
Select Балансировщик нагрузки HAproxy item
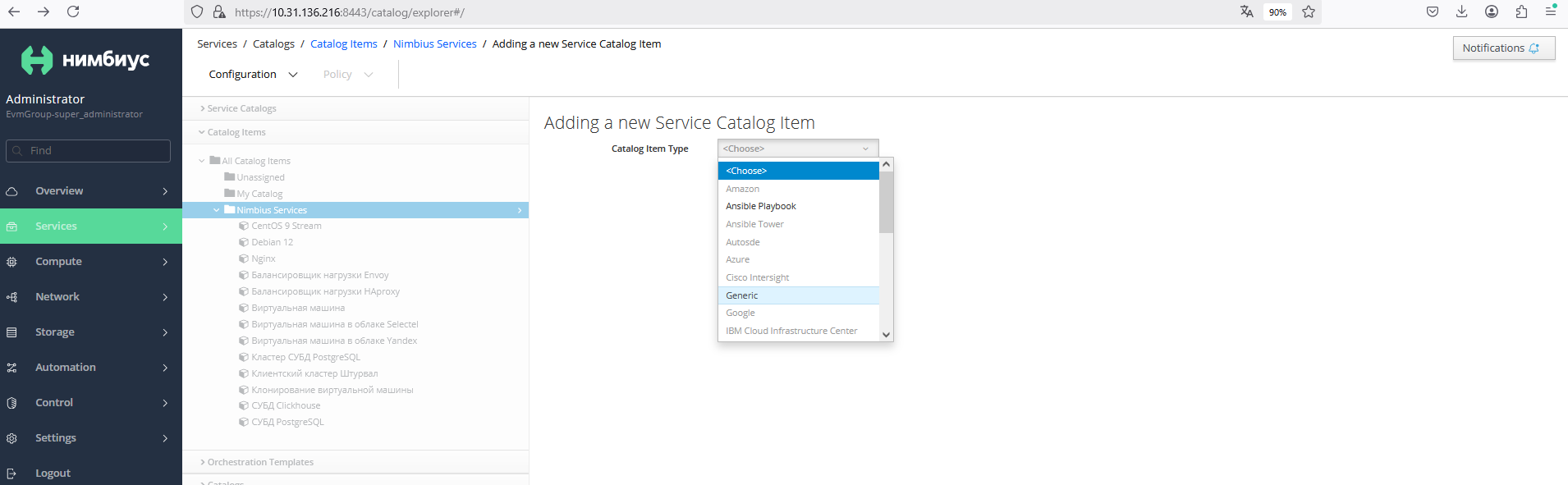(325, 291)
